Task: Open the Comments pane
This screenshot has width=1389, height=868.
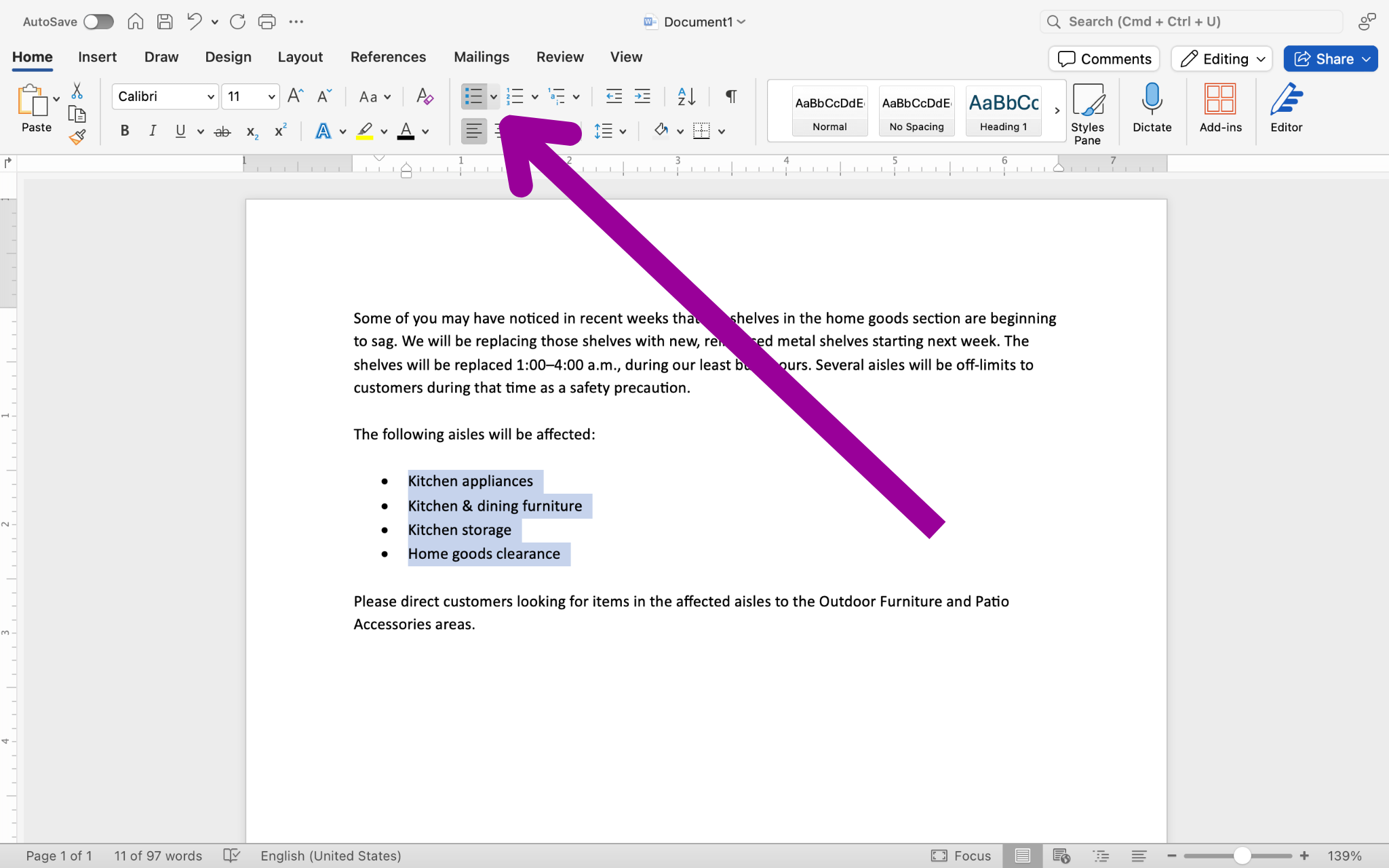Action: 1104,59
